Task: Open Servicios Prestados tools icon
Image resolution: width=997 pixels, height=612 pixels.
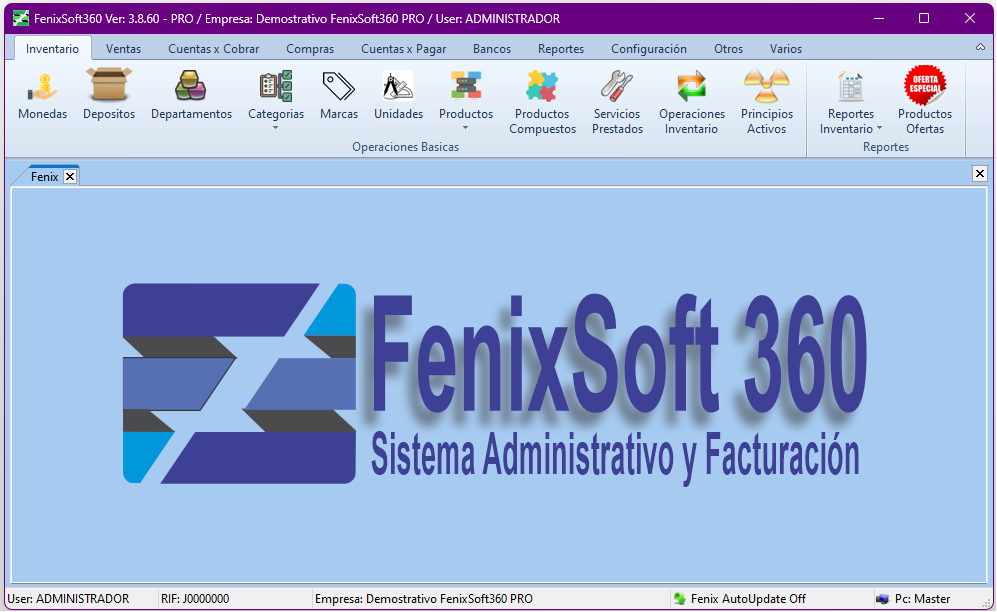Action: click(x=617, y=86)
